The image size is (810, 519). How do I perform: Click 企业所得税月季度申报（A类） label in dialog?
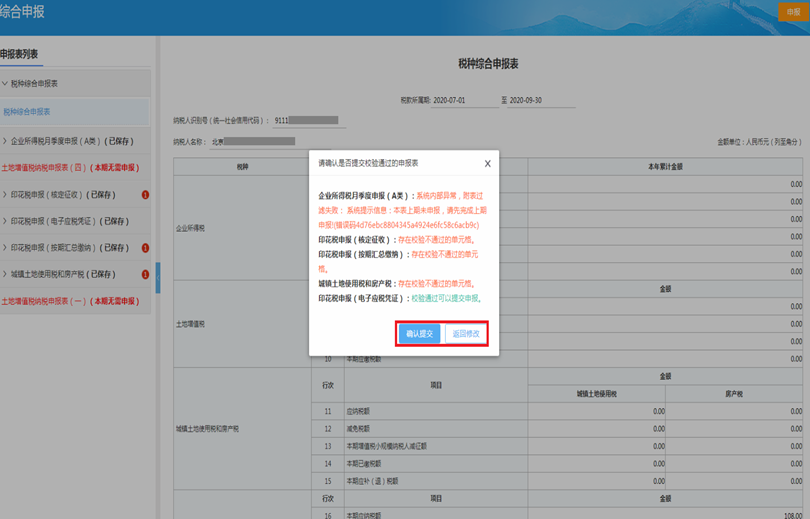364,196
